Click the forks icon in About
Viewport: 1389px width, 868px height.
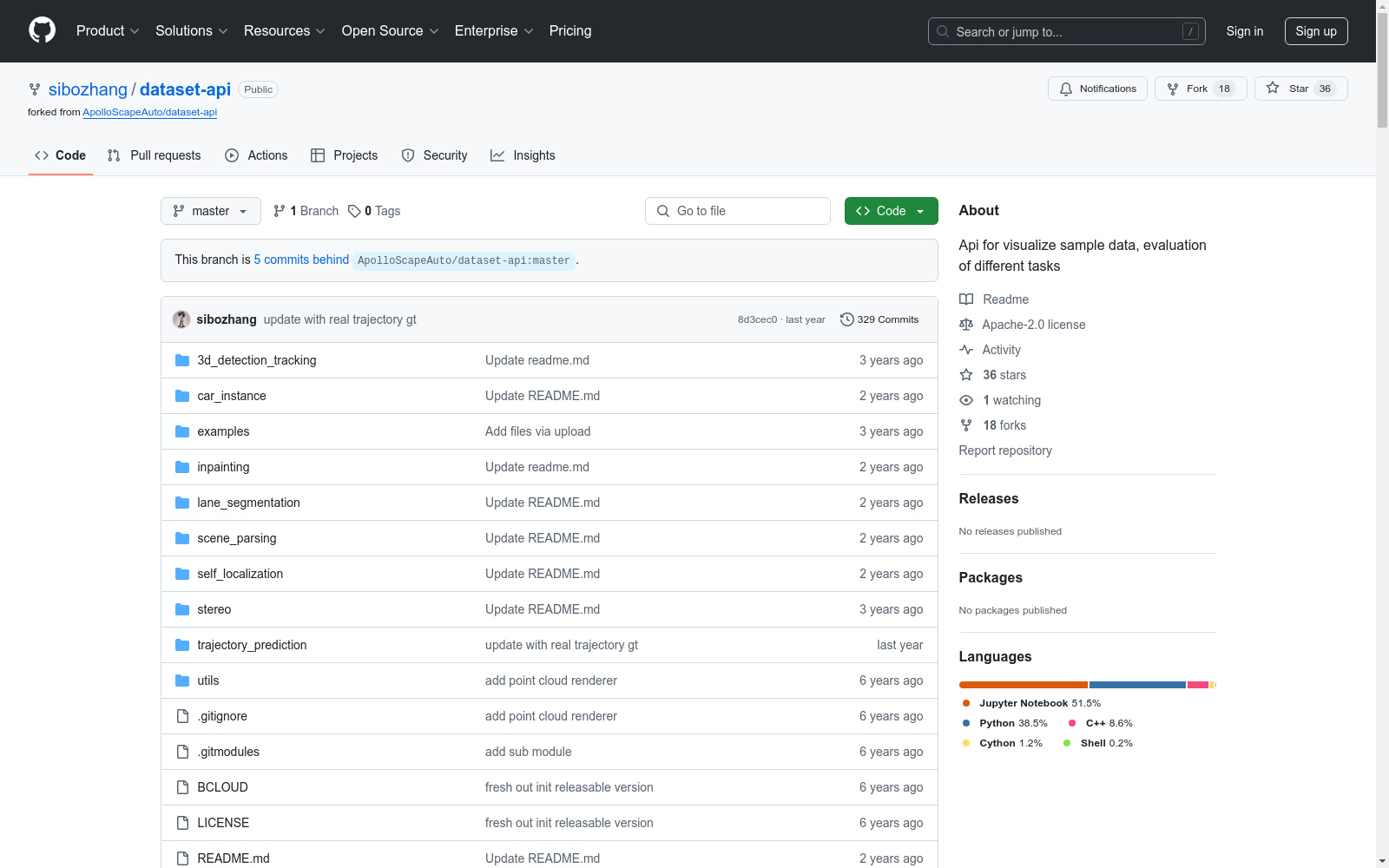click(966, 425)
